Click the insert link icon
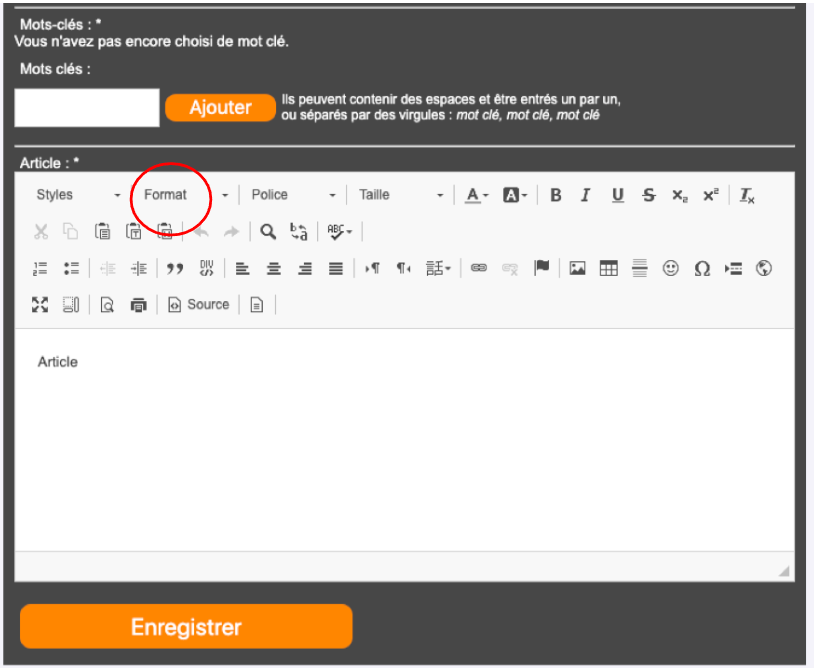 pyautogui.click(x=479, y=268)
